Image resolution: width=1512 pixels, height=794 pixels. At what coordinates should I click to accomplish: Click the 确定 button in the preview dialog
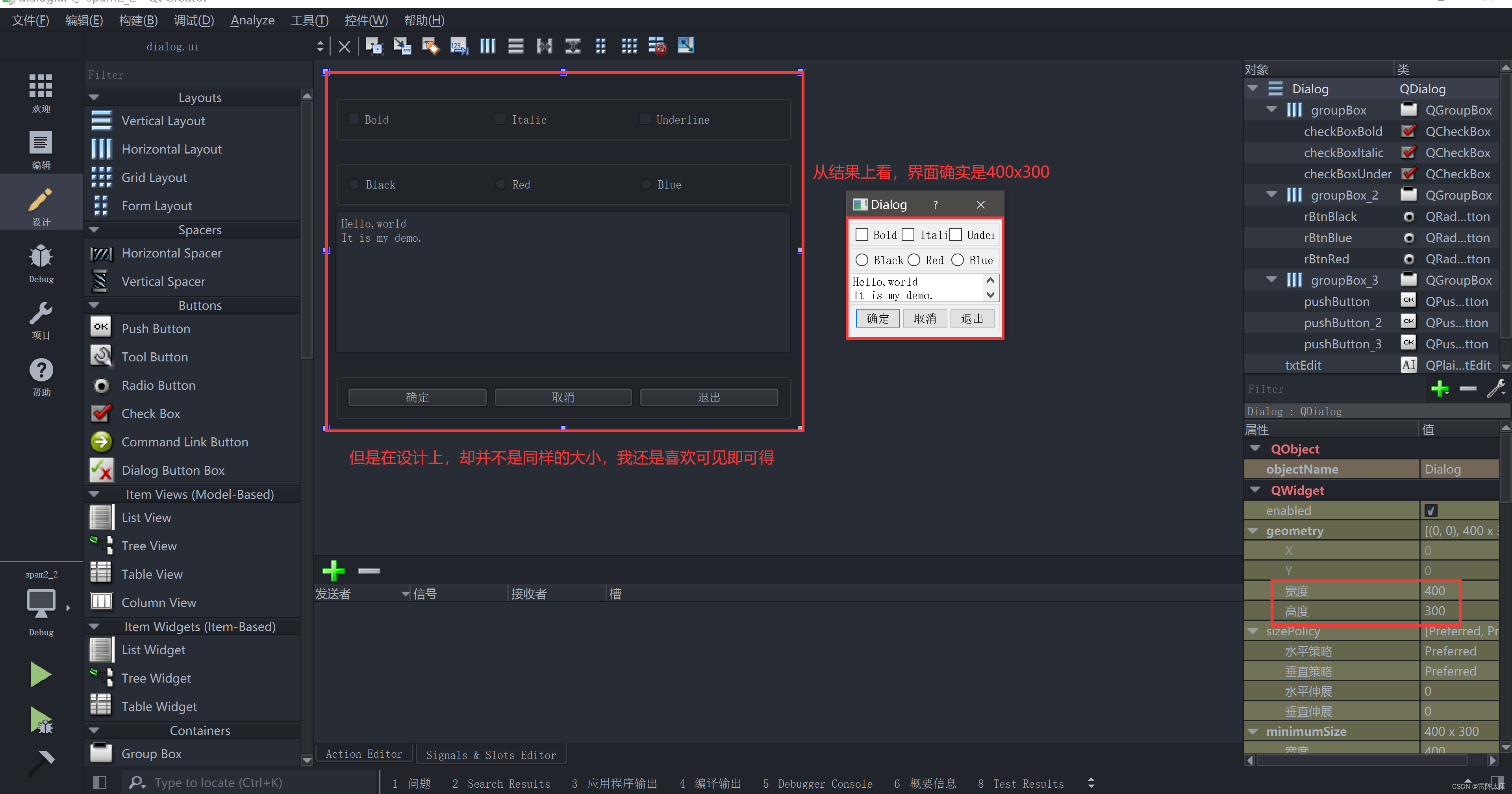[x=878, y=318]
